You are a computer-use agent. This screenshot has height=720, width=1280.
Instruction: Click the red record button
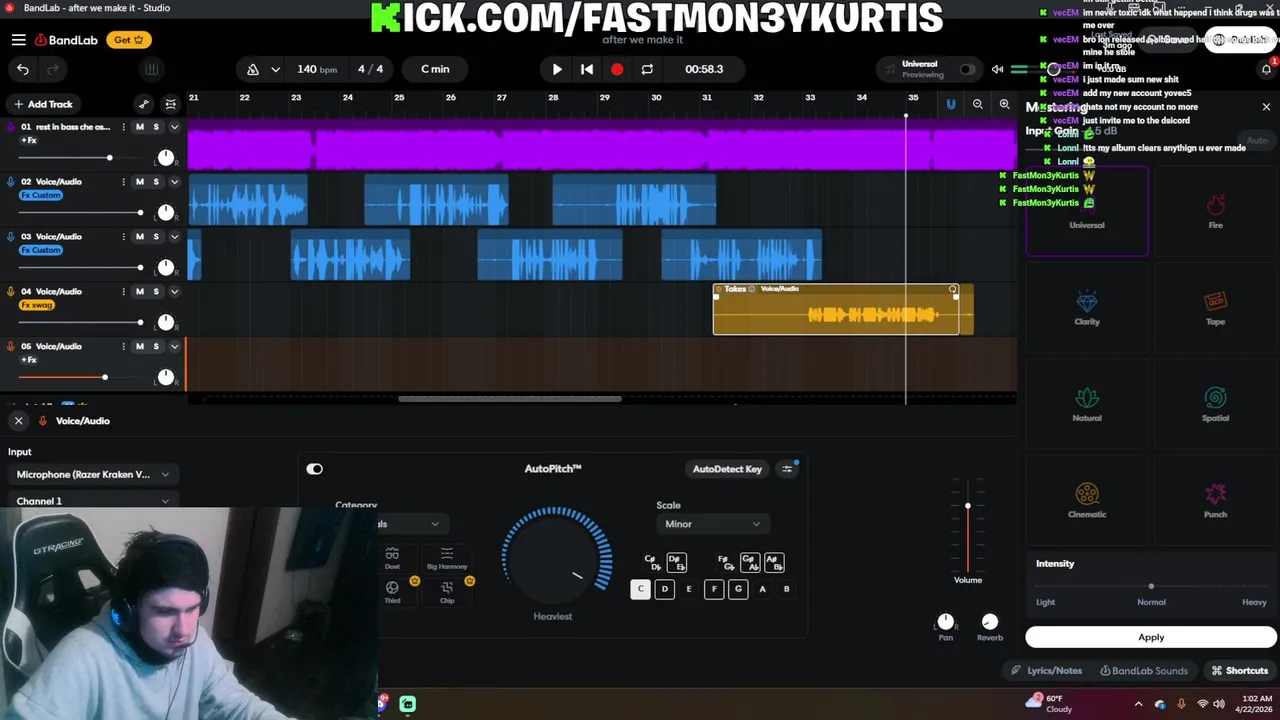[617, 69]
